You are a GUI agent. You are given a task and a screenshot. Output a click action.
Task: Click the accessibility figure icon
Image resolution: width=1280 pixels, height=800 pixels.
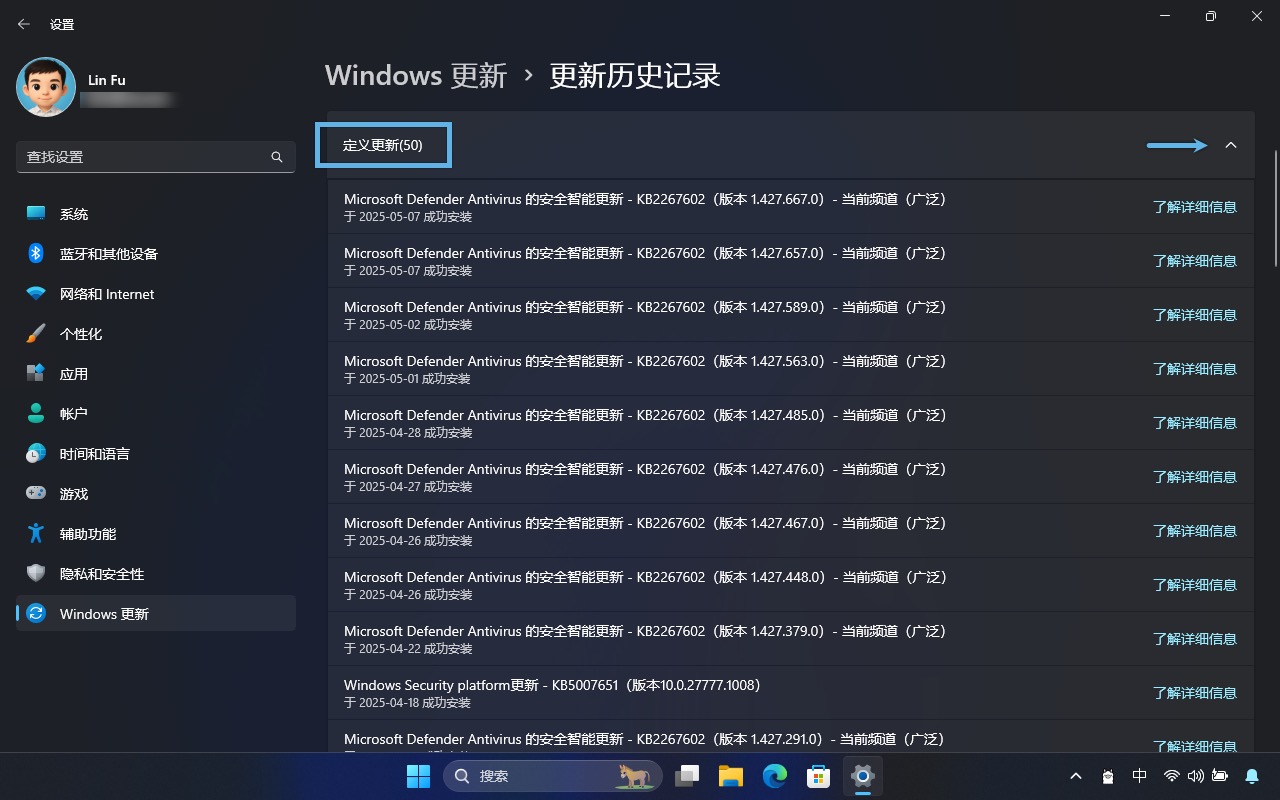point(36,534)
